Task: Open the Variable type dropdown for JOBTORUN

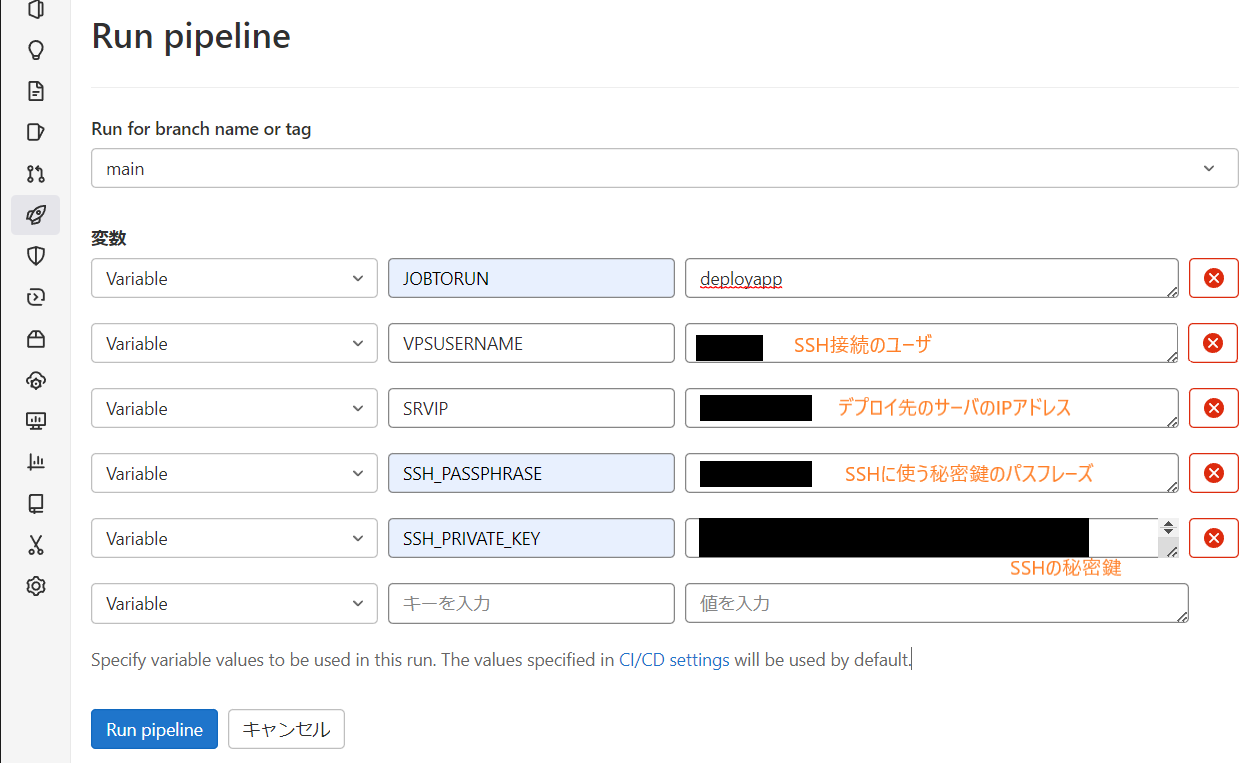Action: click(x=234, y=279)
